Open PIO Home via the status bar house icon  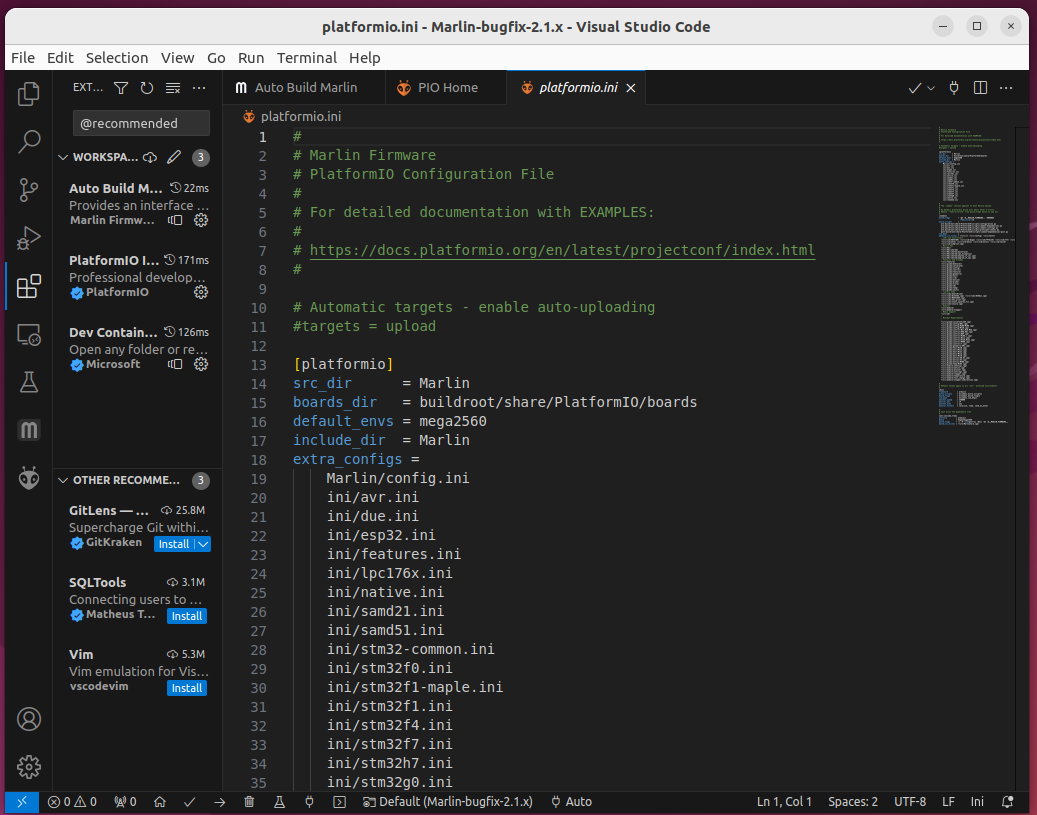click(160, 801)
